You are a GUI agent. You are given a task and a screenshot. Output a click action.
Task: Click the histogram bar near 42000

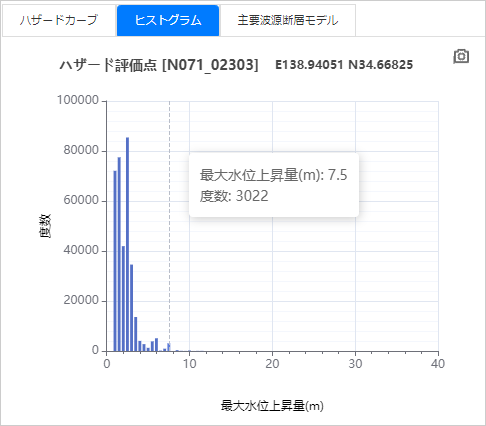click(123, 299)
